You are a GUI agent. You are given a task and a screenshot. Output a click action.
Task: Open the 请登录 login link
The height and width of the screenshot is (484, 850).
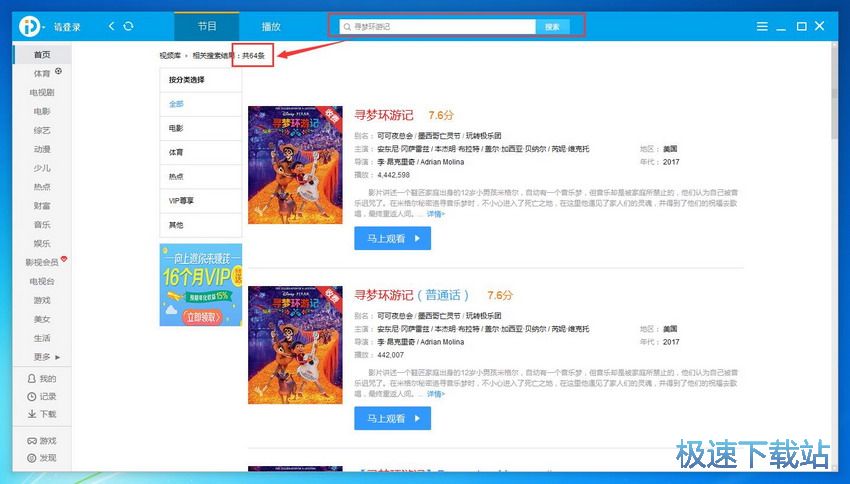coord(67,27)
